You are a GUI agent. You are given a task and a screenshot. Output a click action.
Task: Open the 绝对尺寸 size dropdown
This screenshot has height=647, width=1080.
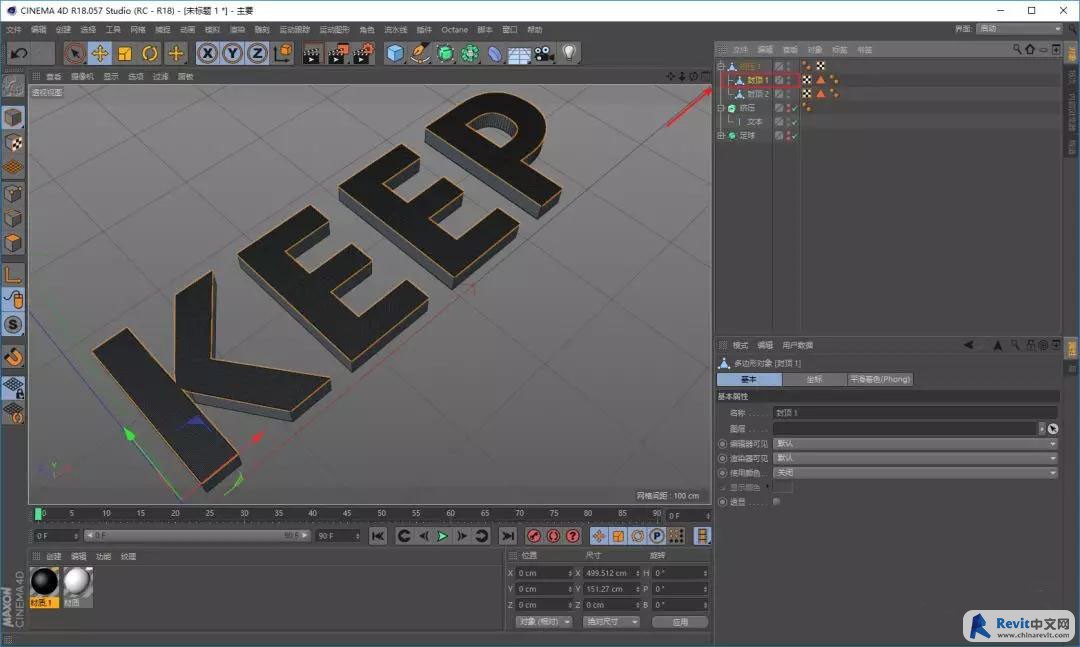(x=611, y=622)
